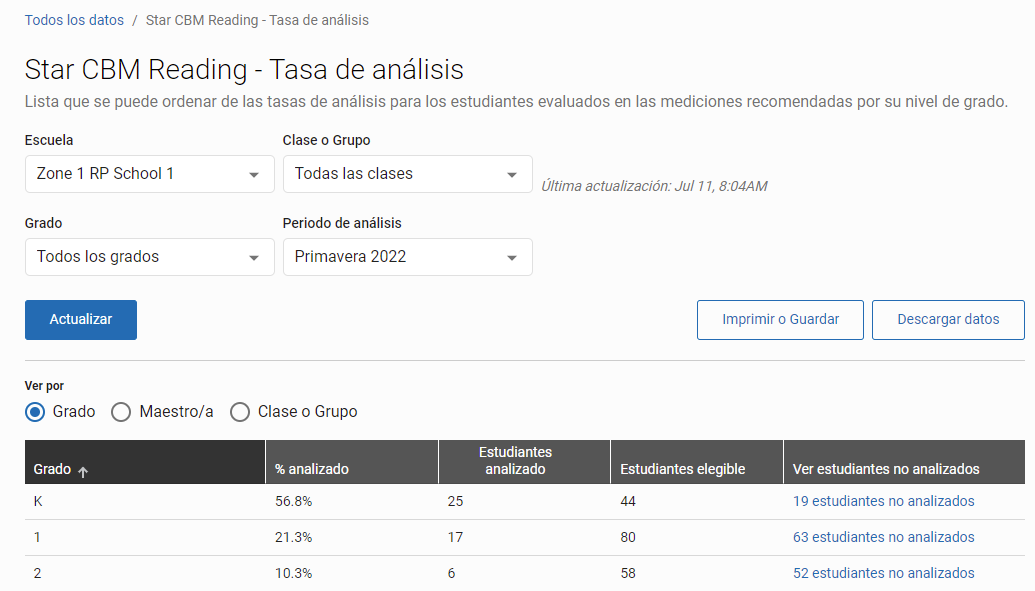Expand the Clase o Grupo dropdown
1035x591 pixels.
[407, 174]
